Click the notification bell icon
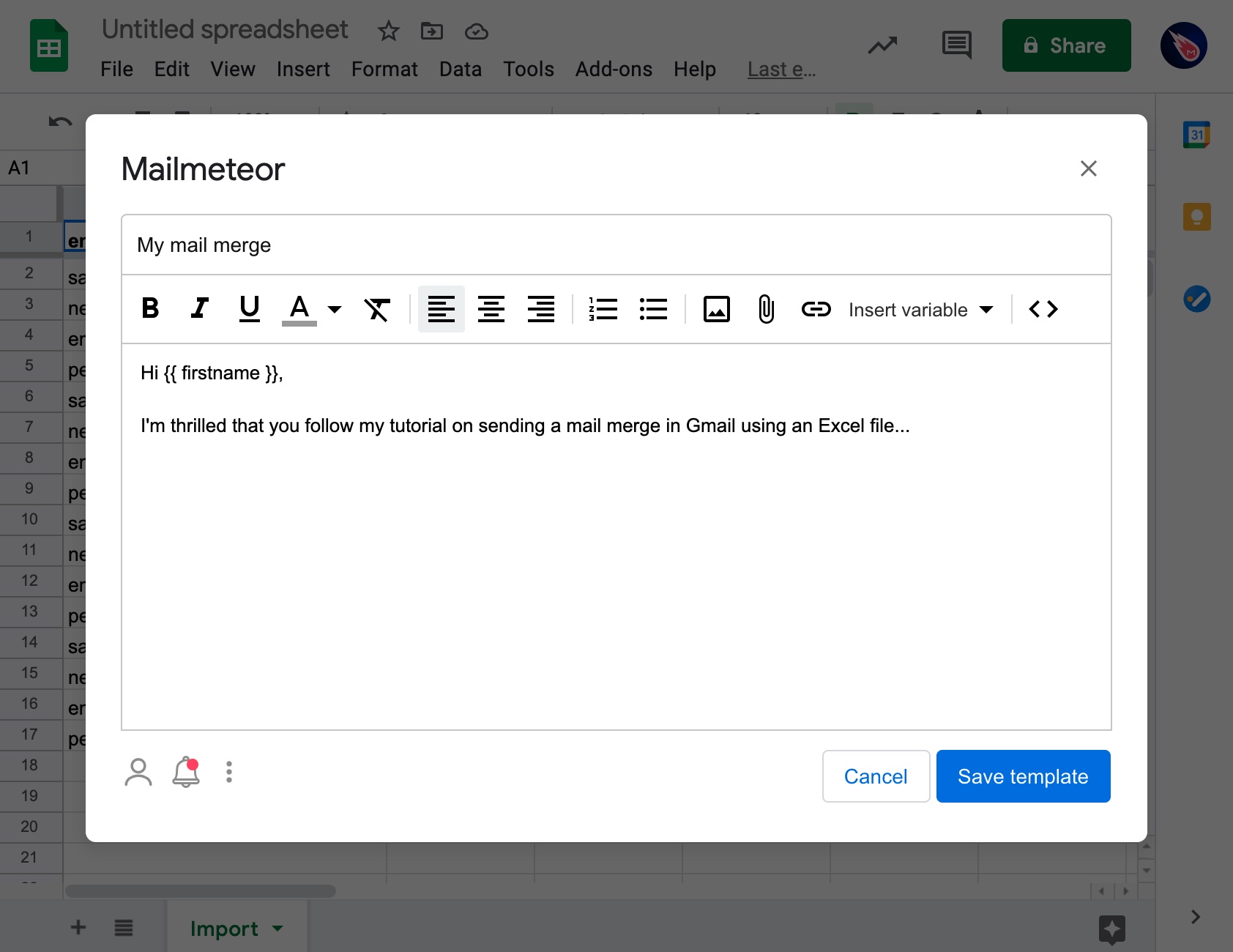Image resolution: width=1233 pixels, height=952 pixels. point(186,772)
